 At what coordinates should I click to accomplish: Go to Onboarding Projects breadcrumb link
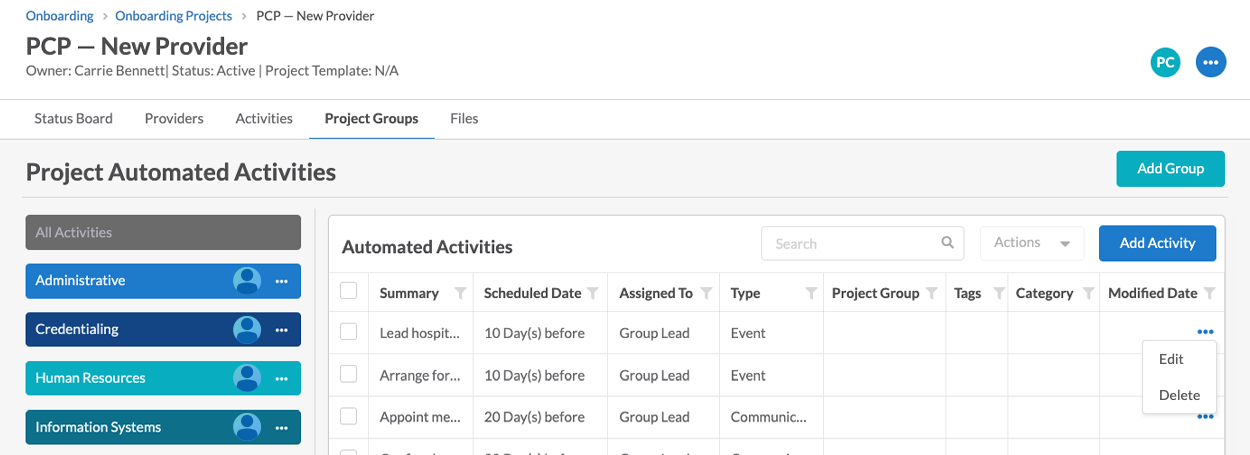point(174,16)
